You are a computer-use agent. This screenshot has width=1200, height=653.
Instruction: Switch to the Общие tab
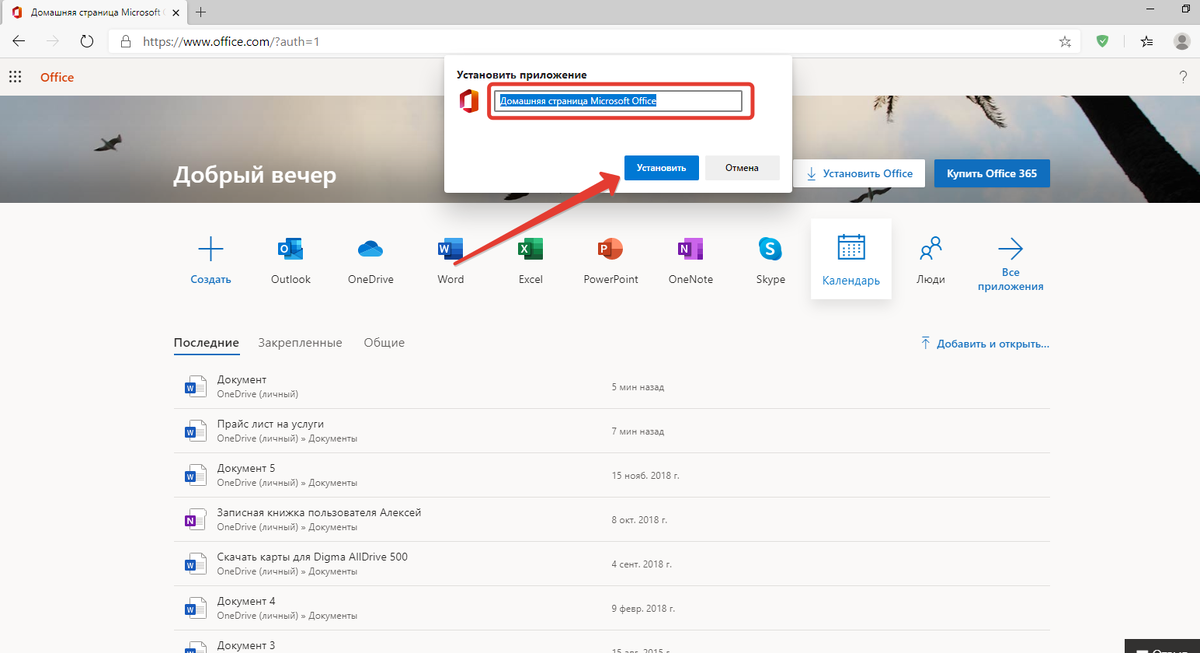point(384,342)
